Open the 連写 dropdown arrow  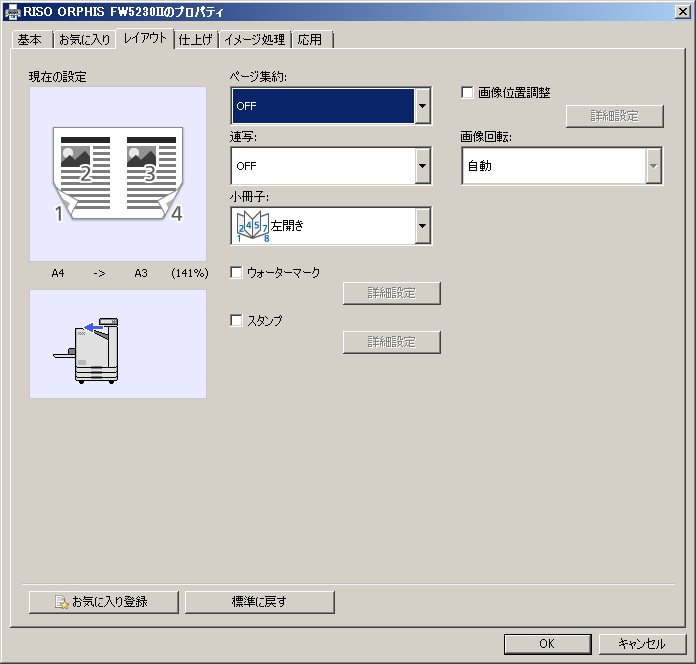423,166
